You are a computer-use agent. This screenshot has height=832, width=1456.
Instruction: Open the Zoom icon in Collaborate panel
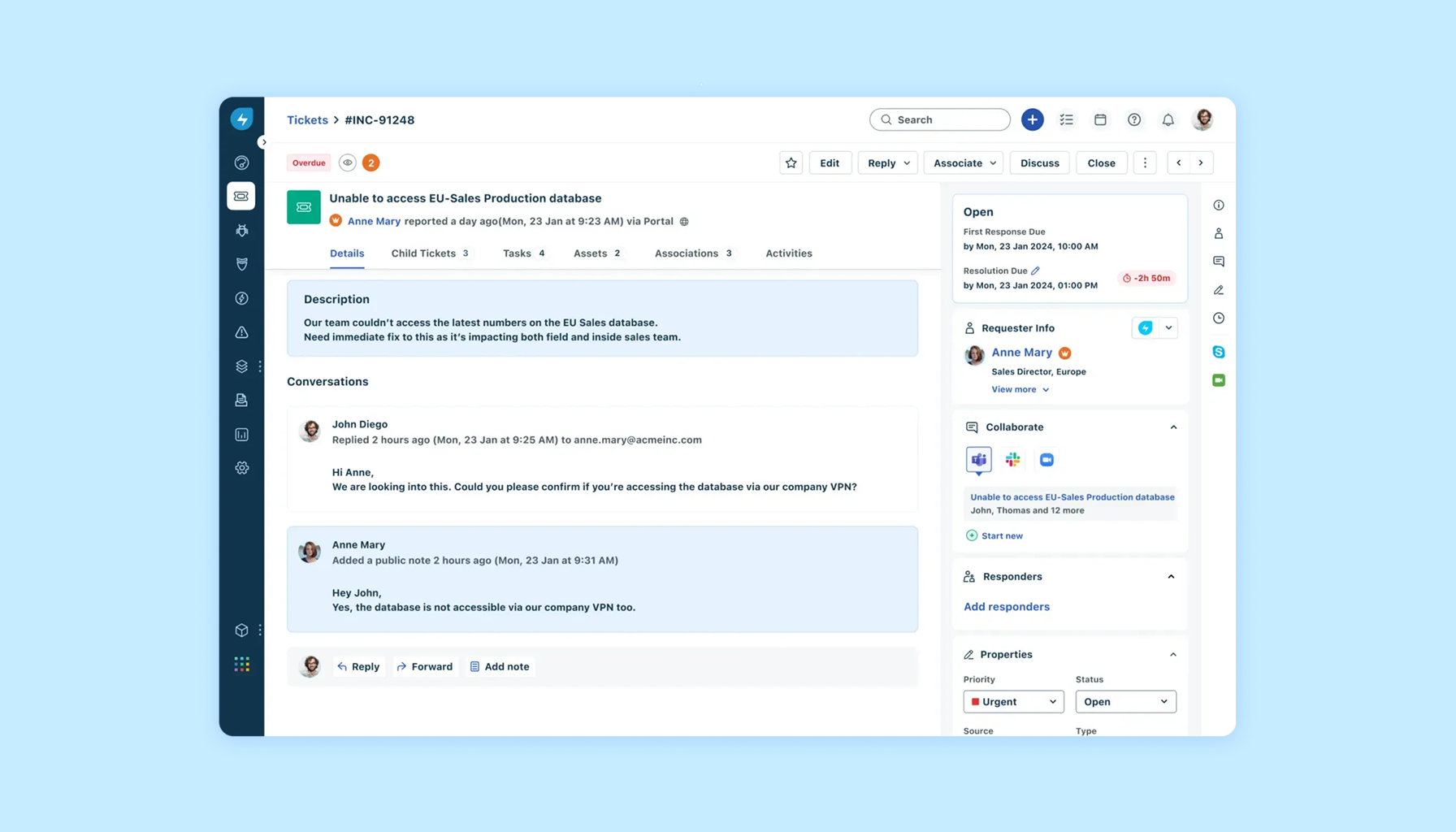[1046, 459]
